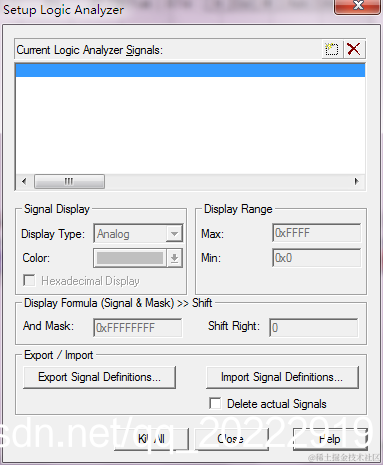Click the red Delete signal icon
The width and height of the screenshot is (383, 465).
354,49
